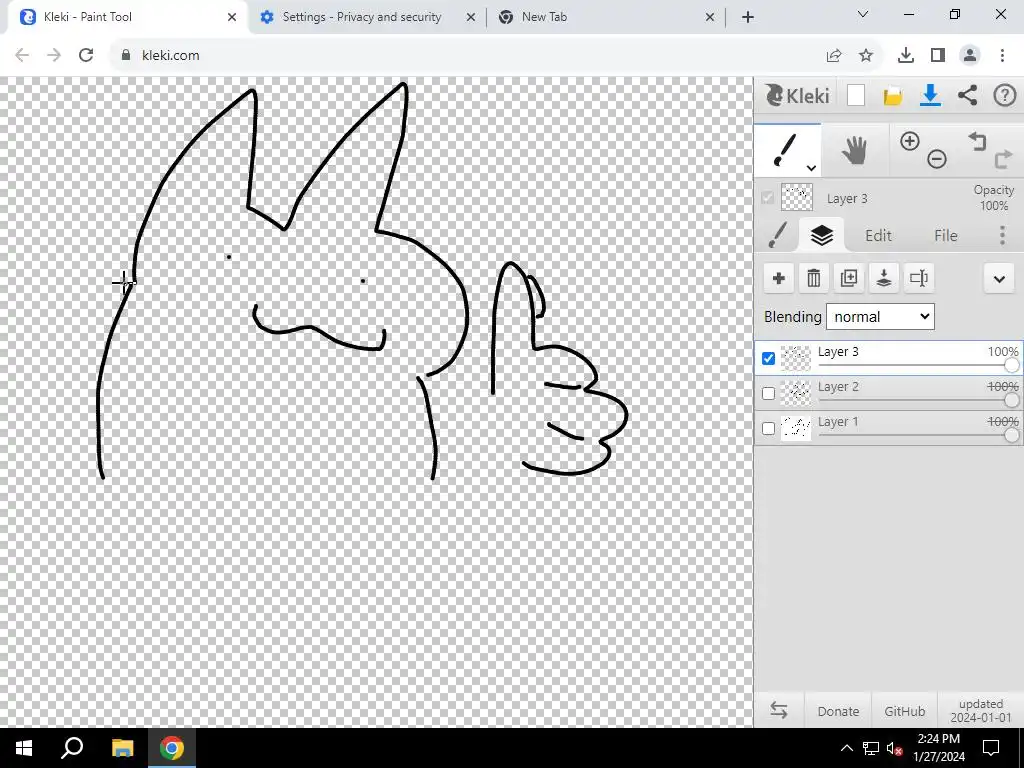Open the Blending mode dropdown
Viewport: 1024px width, 768px height.
coord(880,317)
